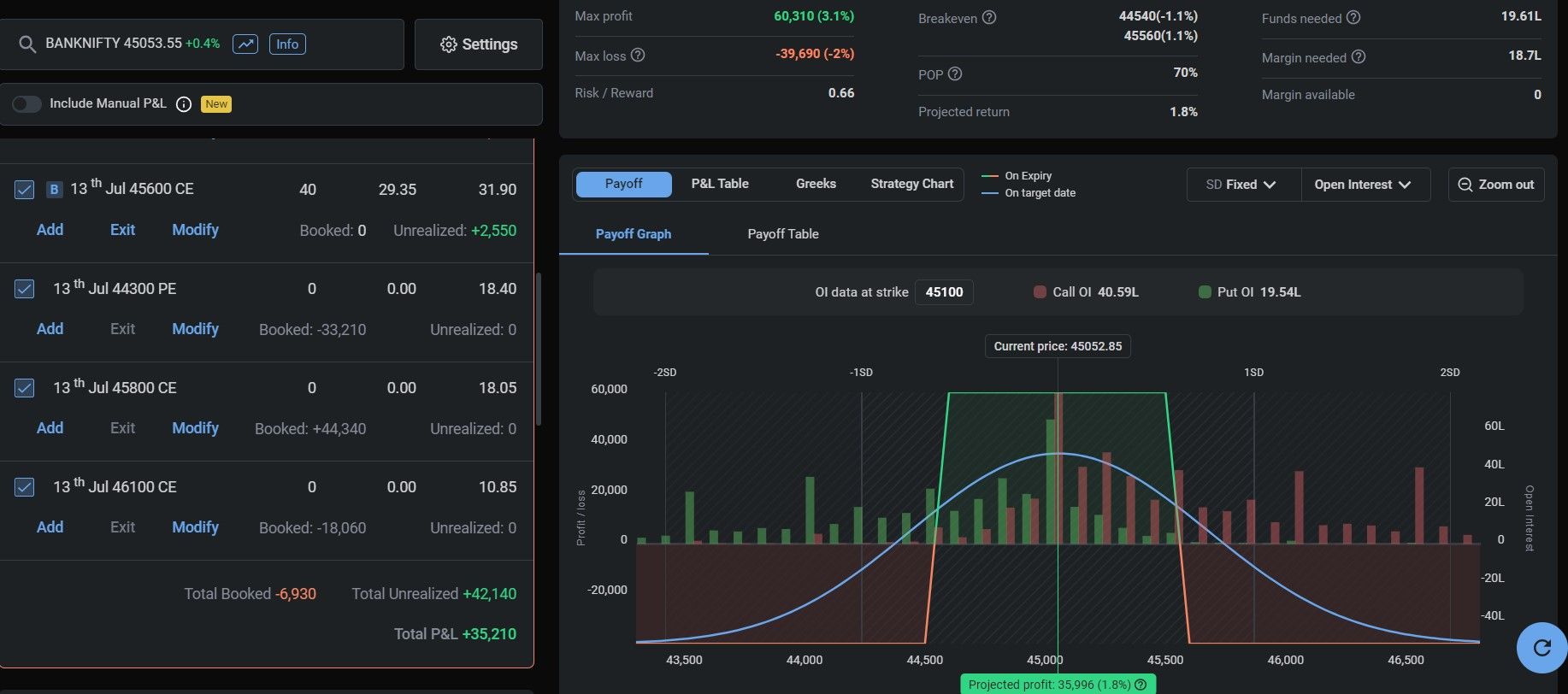Switch to the P&L Table tab
This screenshot has height=694, width=1568.
coord(720,184)
